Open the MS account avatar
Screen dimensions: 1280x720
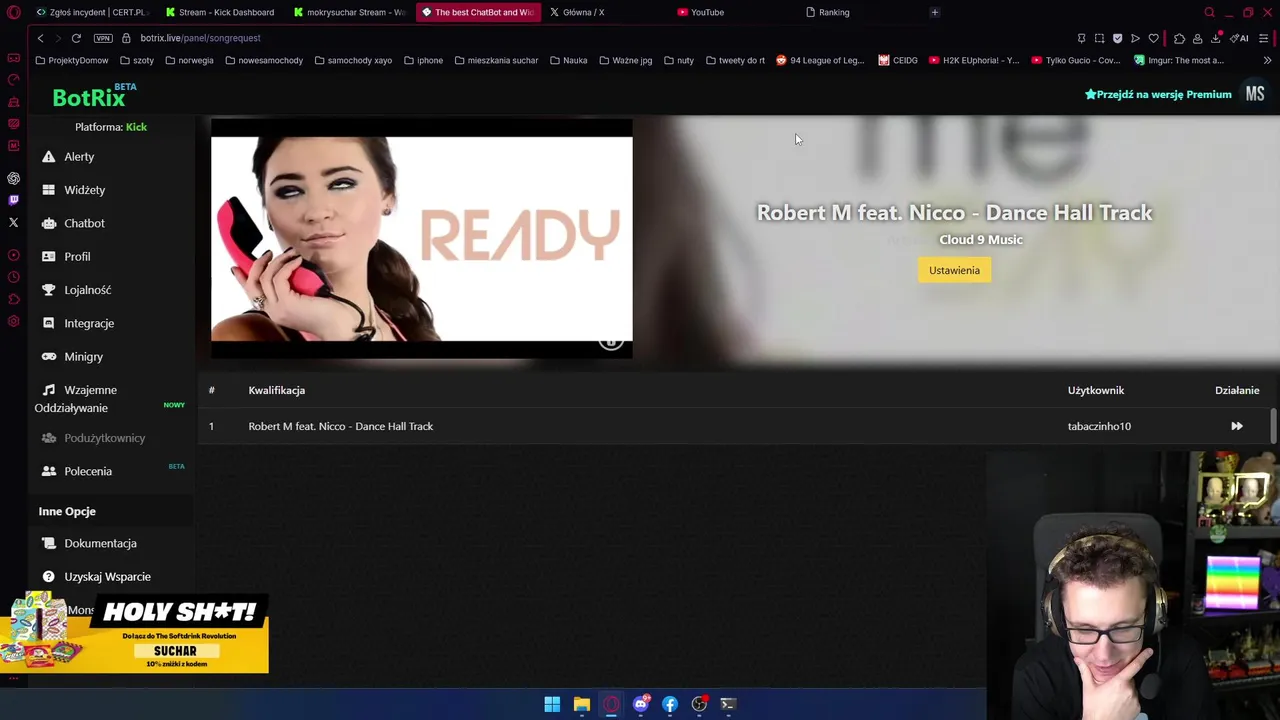coord(1255,94)
